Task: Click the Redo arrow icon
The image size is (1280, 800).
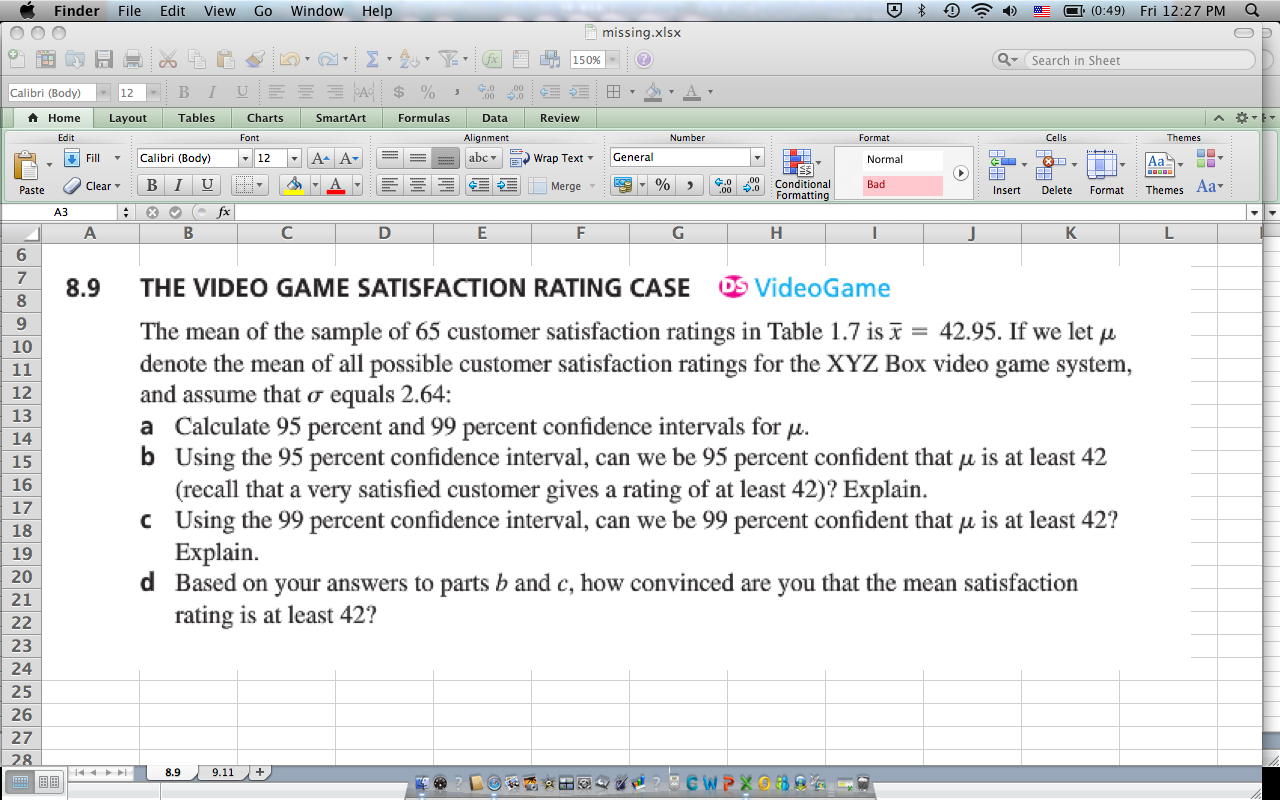Action: [x=327, y=60]
